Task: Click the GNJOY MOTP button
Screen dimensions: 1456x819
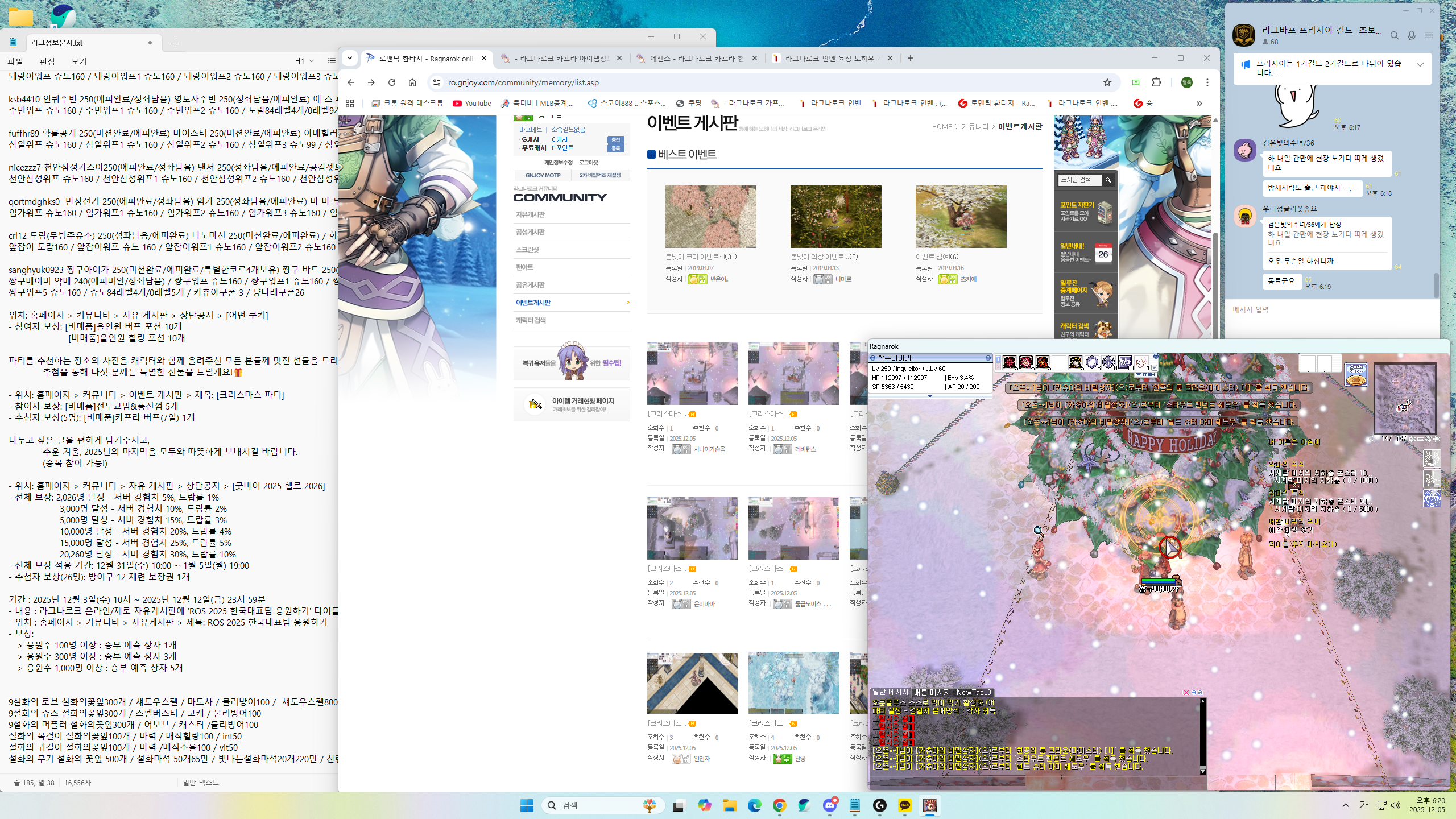Action: (x=543, y=175)
